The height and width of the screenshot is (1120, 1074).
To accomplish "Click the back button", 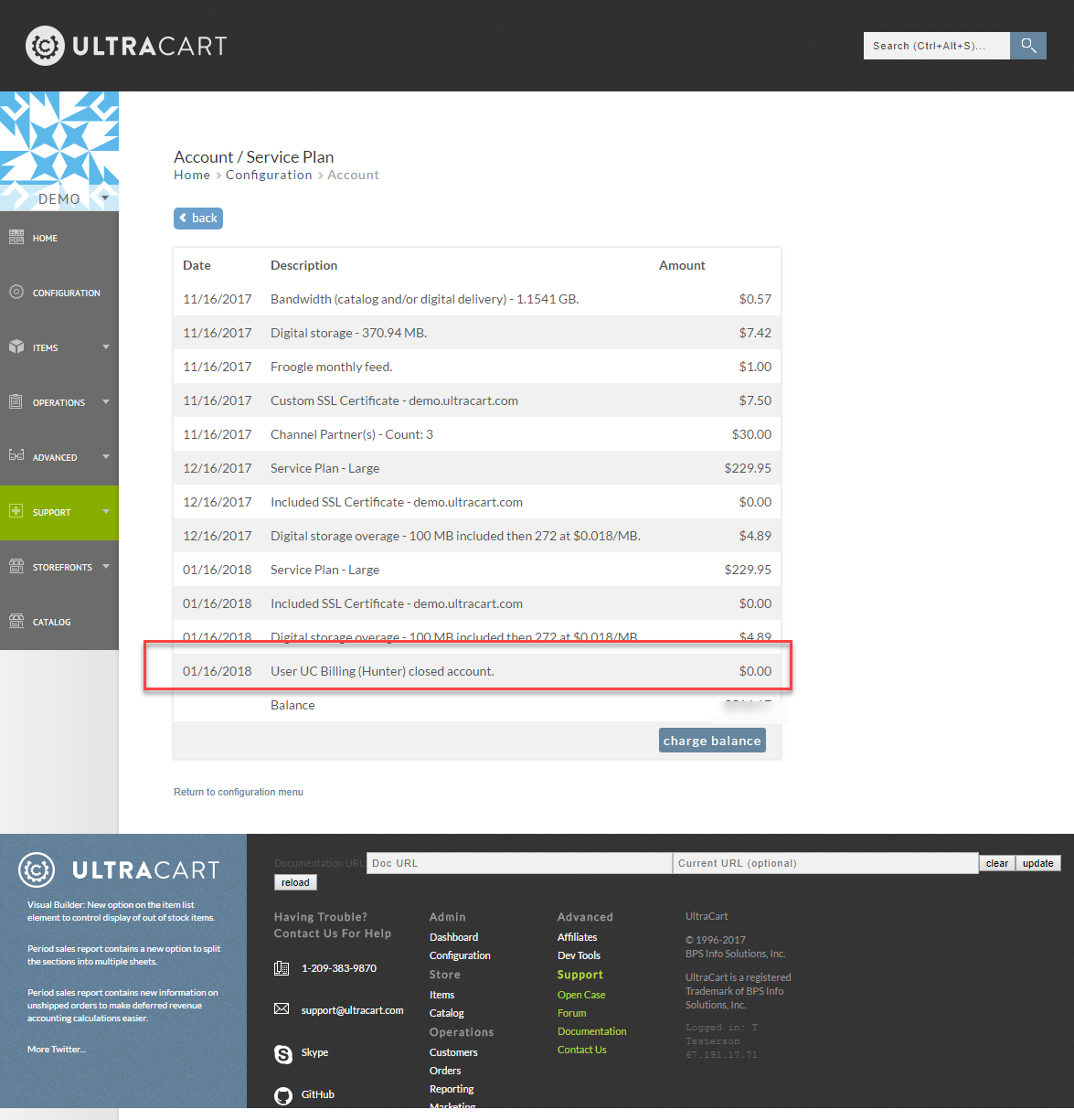I will tap(198, 219).
